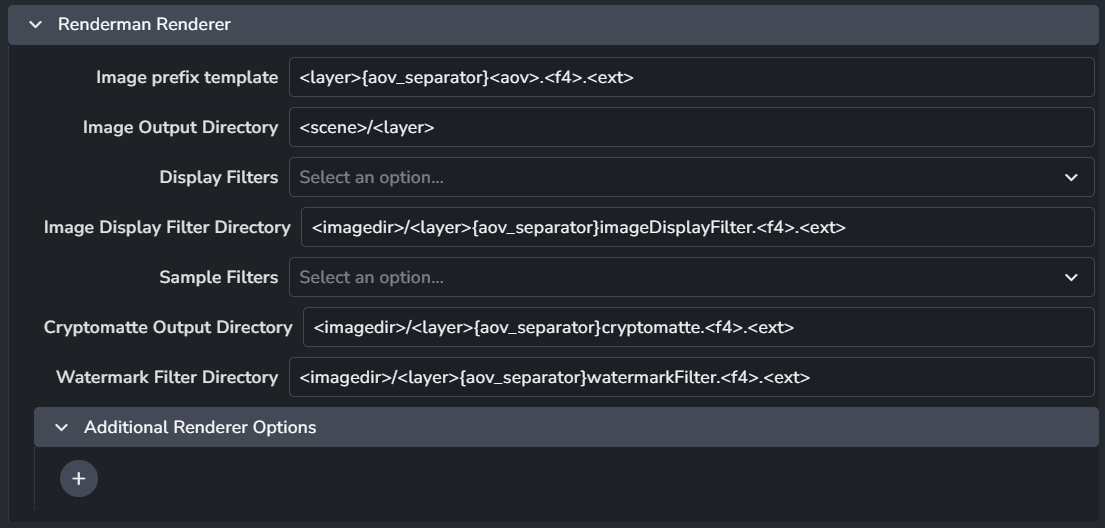1105x528 pixels.
Task: Select the Cryptomatte Output Directory label
Action: click(x=167, y=327)
